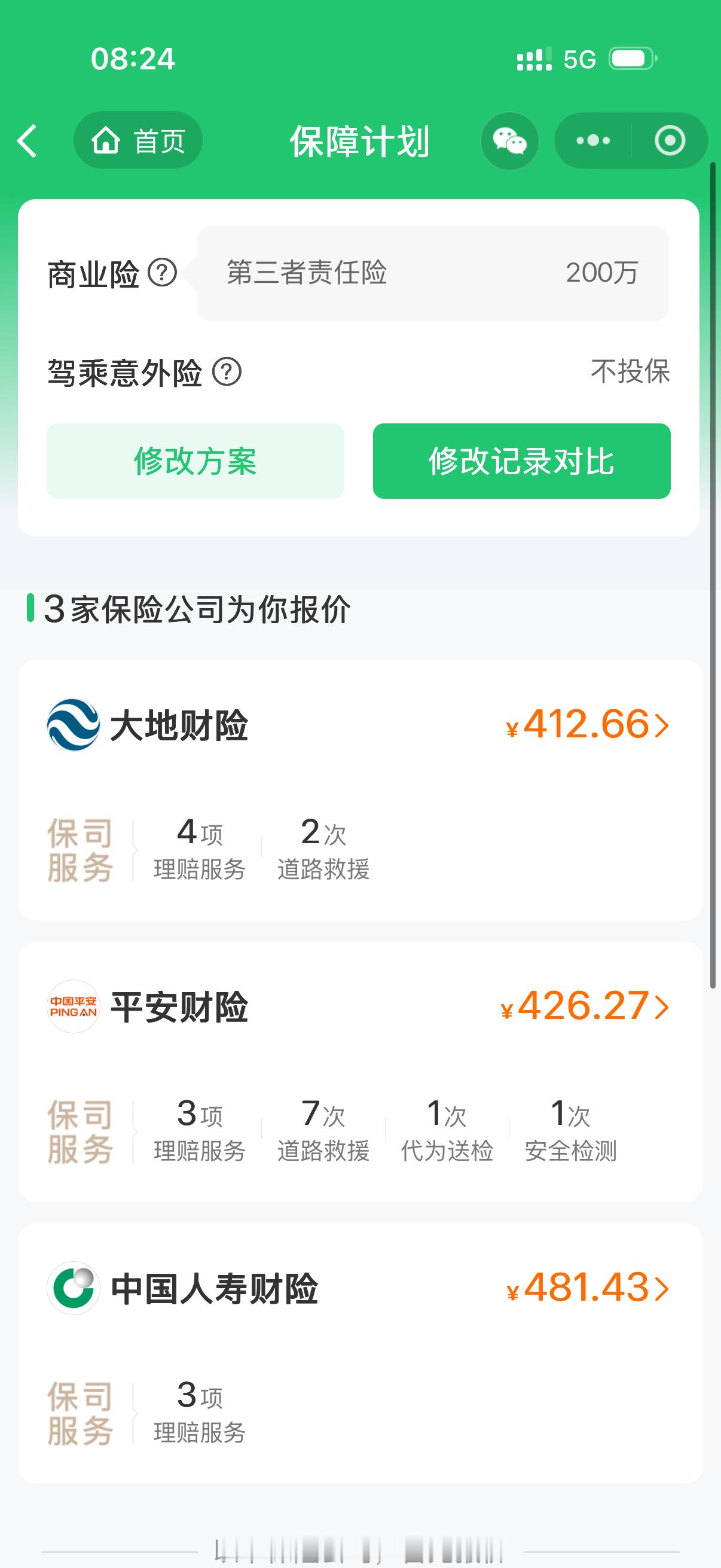Viewport: 721px width, 1568px height.
Task: Tap the 中国人寿财险 logo
Action: click(74, 1288)
